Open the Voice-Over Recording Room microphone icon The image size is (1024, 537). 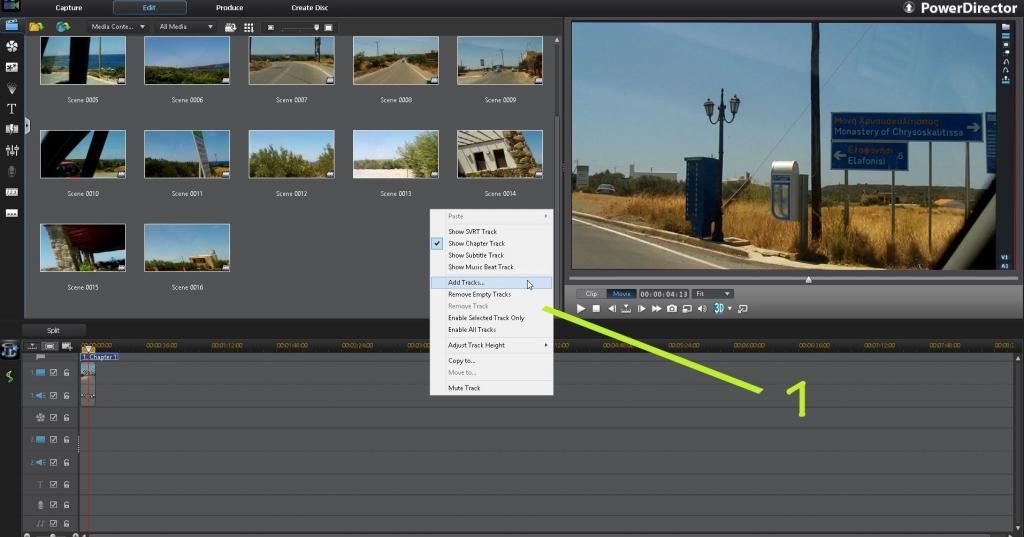pyautogui.click(x=12, y=171)
